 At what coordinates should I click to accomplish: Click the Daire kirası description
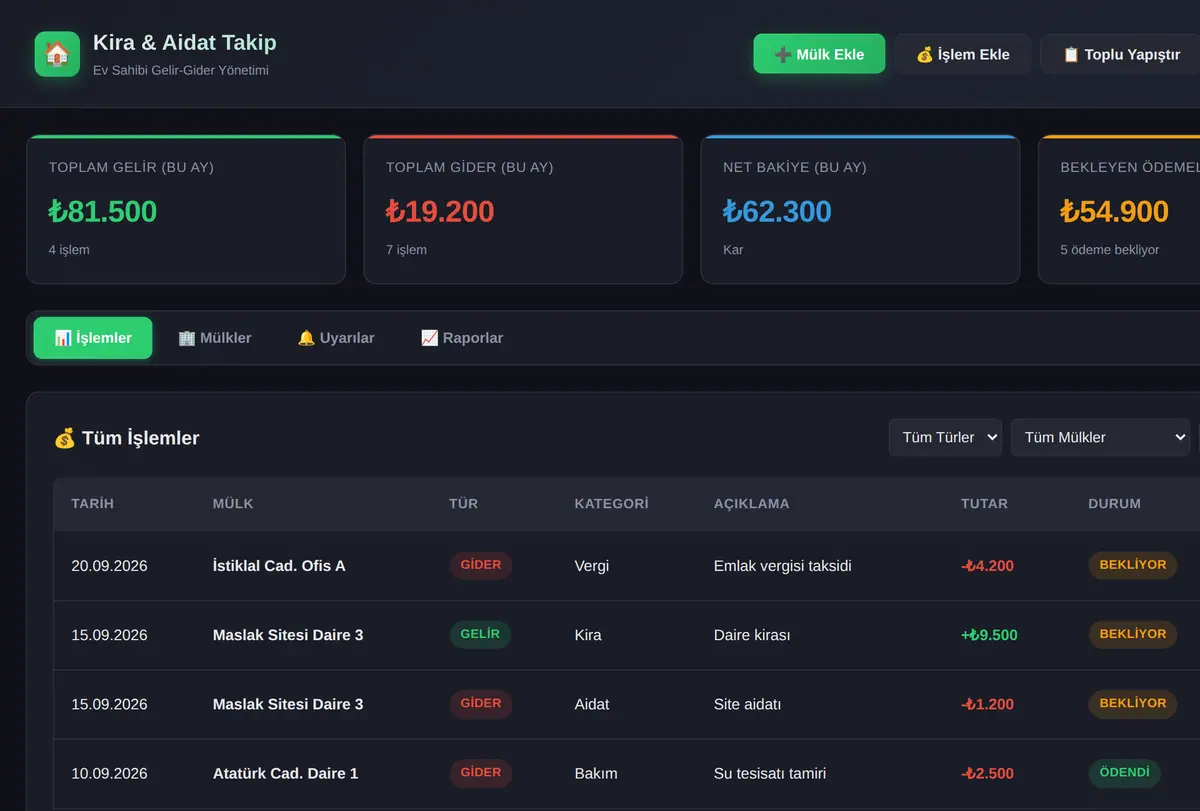pyautogui.click(x=752, y=635)
